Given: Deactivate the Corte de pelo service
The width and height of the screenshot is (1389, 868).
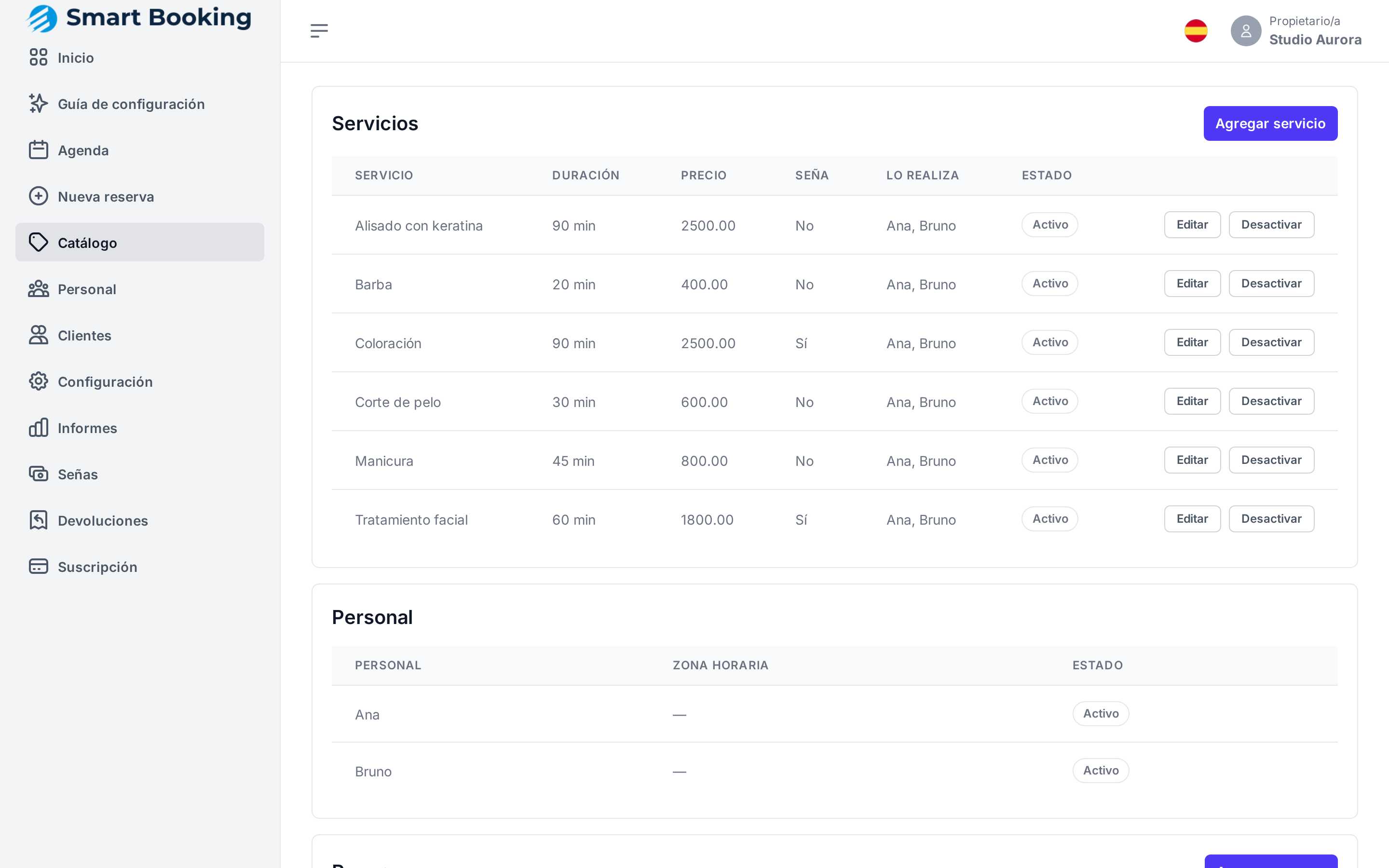Looking at the screenshot, I should tap(1271, 401).
